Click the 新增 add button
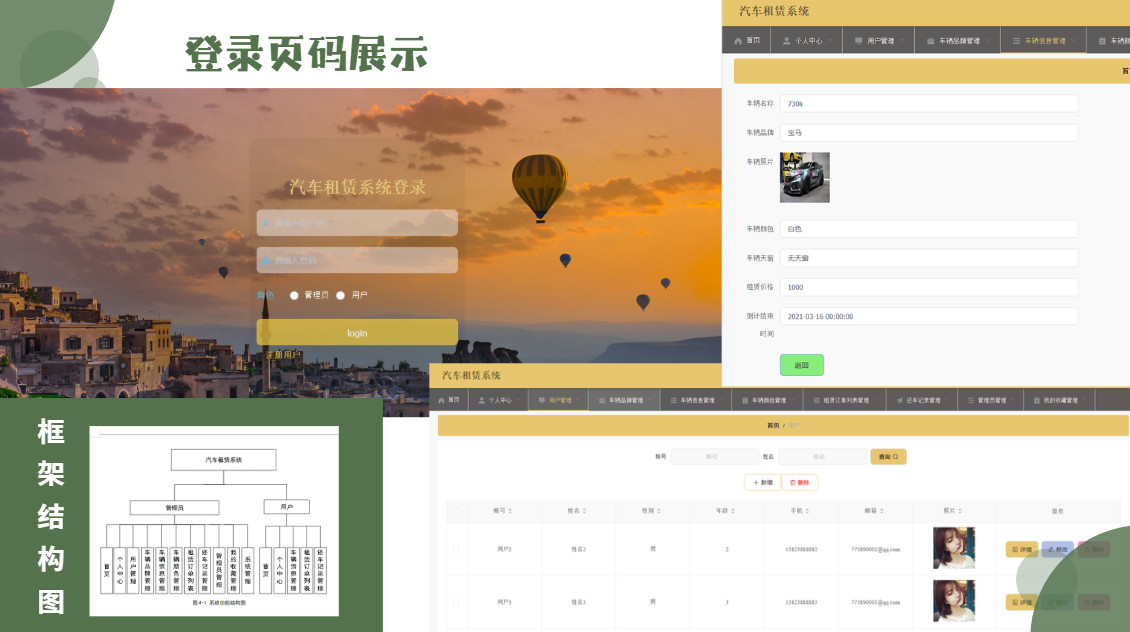This screenshot has height=632, width=1130. click(762, 483)
